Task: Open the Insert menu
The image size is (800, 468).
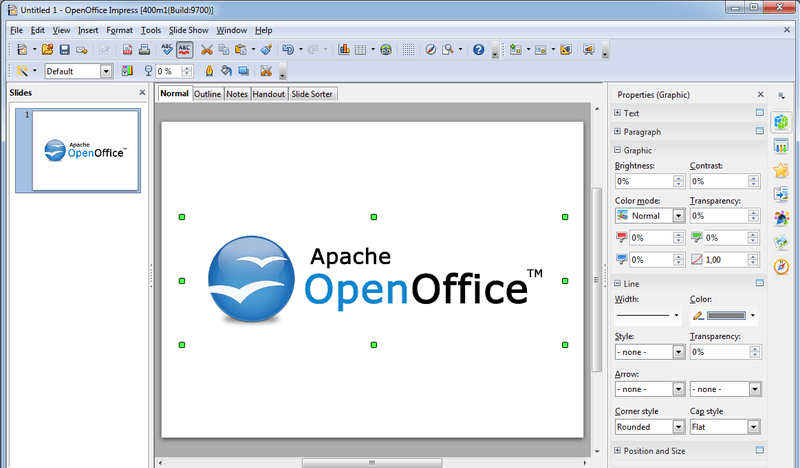Action: pos(88,30)
